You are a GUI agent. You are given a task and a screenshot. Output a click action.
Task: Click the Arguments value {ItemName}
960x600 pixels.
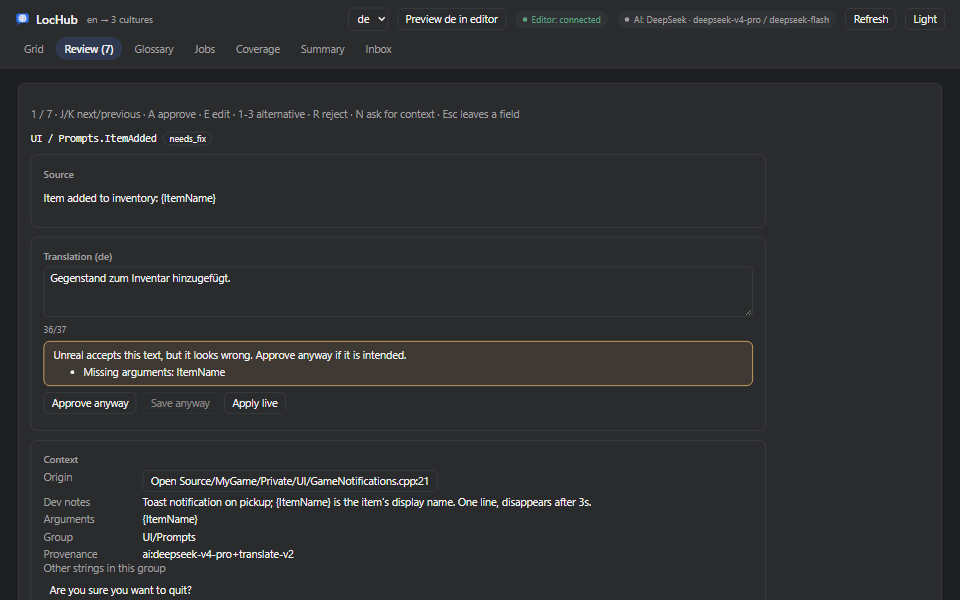point(170,519)
